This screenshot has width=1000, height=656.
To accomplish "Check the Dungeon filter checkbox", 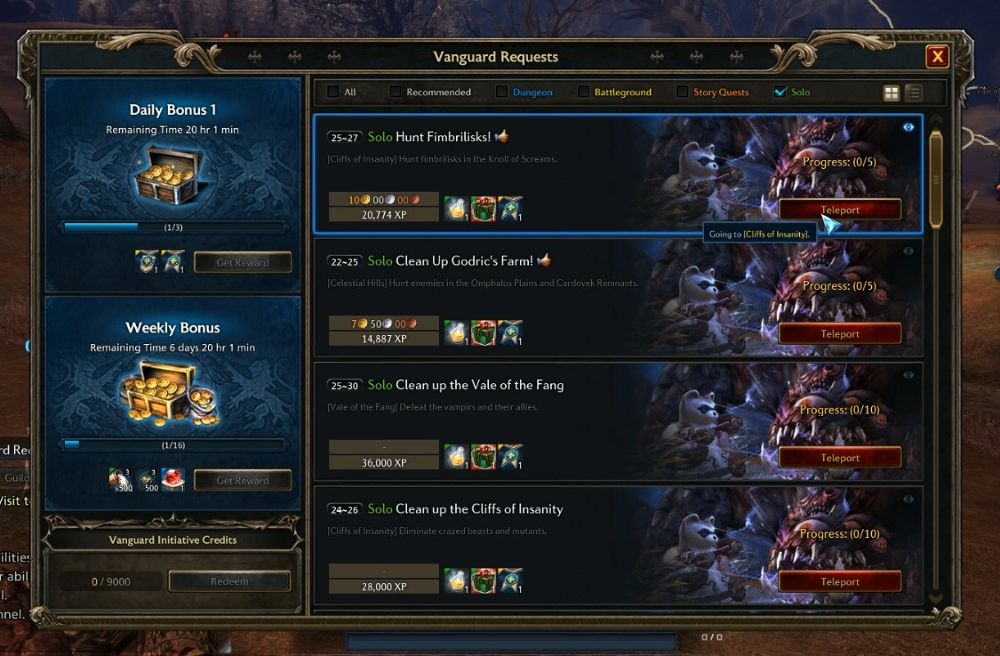I will [502, 92].
